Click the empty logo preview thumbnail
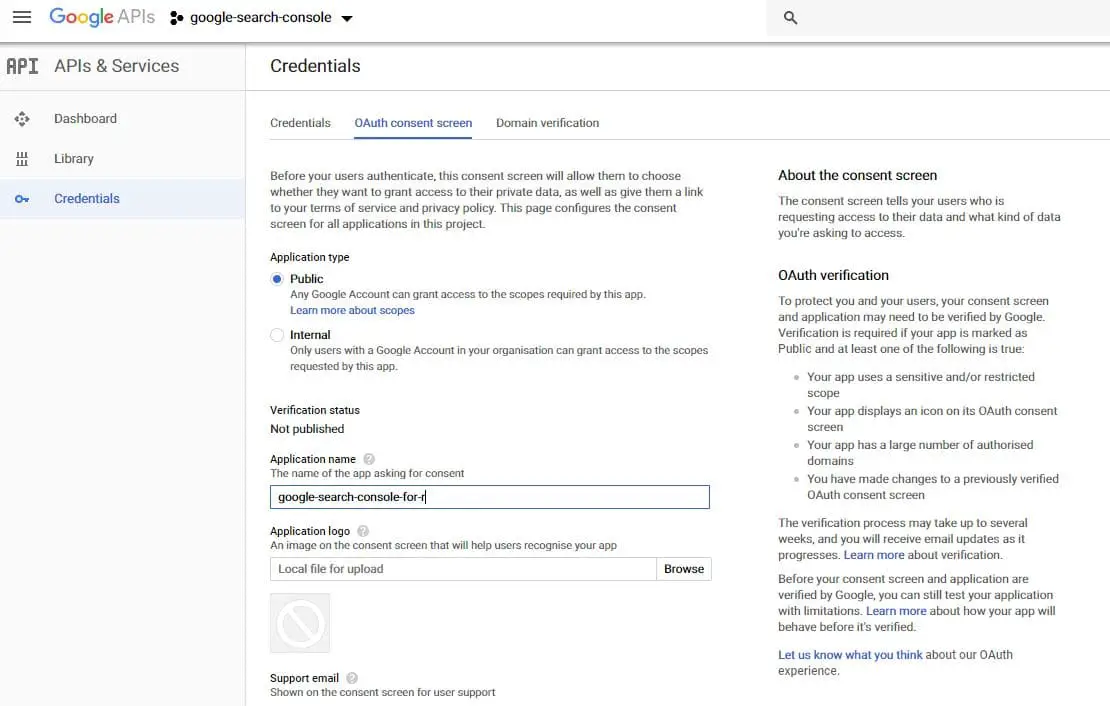Viewport: 1110px width, 706px height. coord(300,623)
